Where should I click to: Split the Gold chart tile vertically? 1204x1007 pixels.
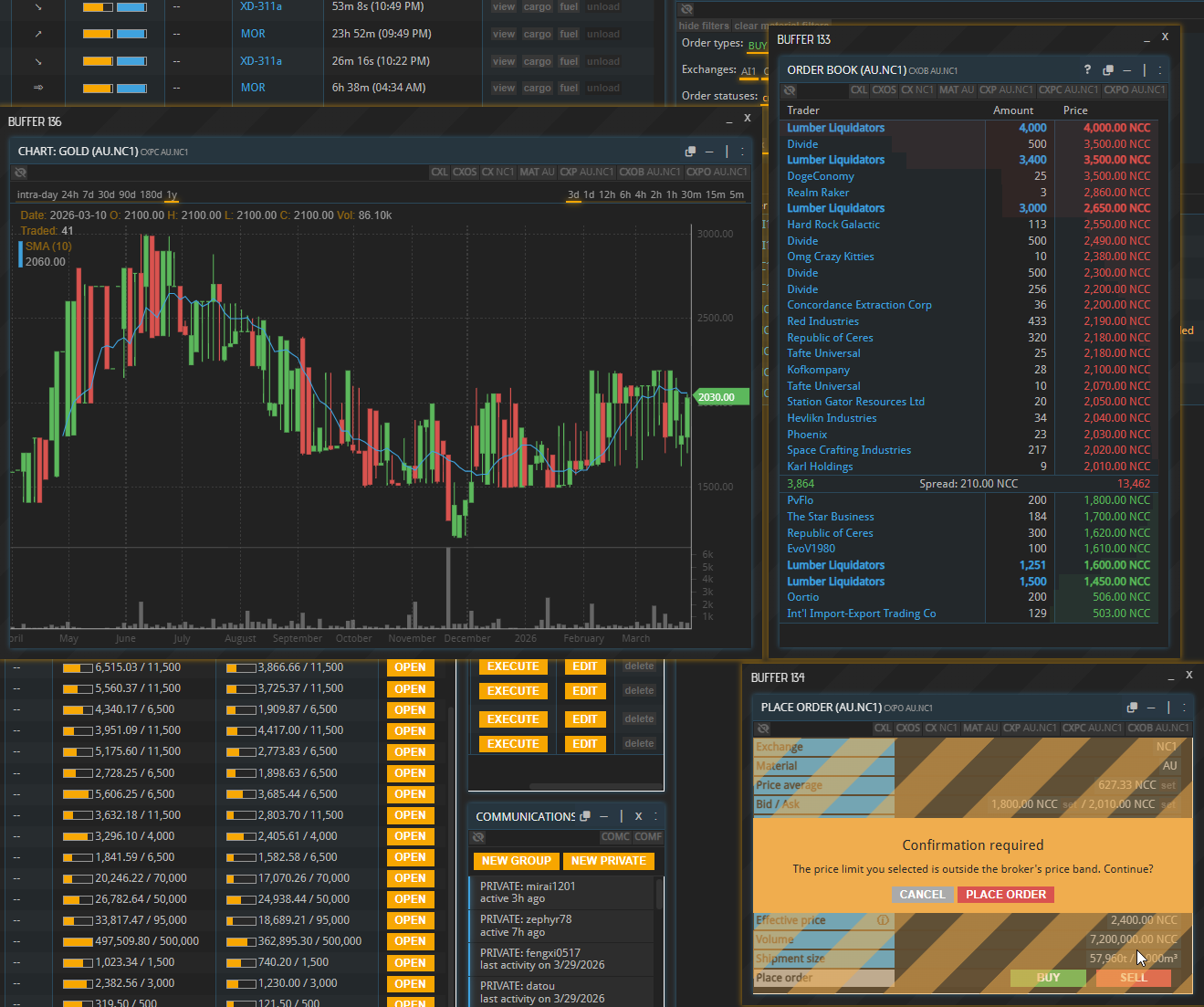pos(727,152)
